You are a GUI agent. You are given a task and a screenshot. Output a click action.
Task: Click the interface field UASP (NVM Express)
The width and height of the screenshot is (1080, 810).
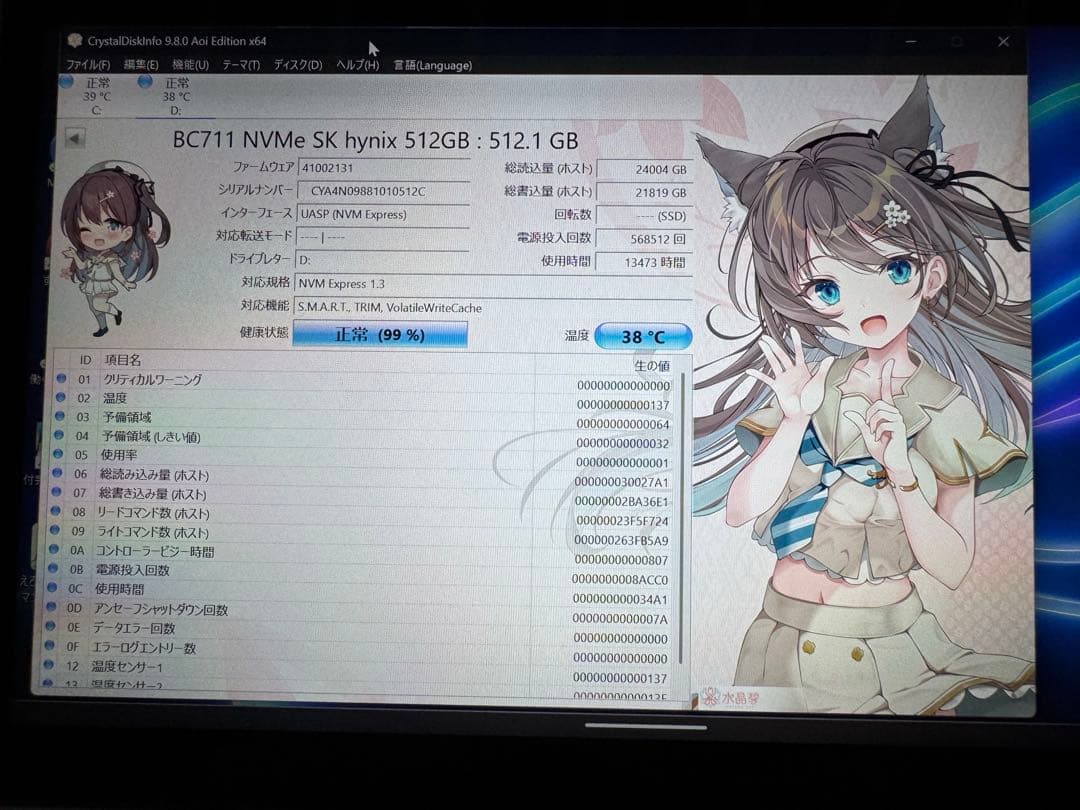click(384, 214)
